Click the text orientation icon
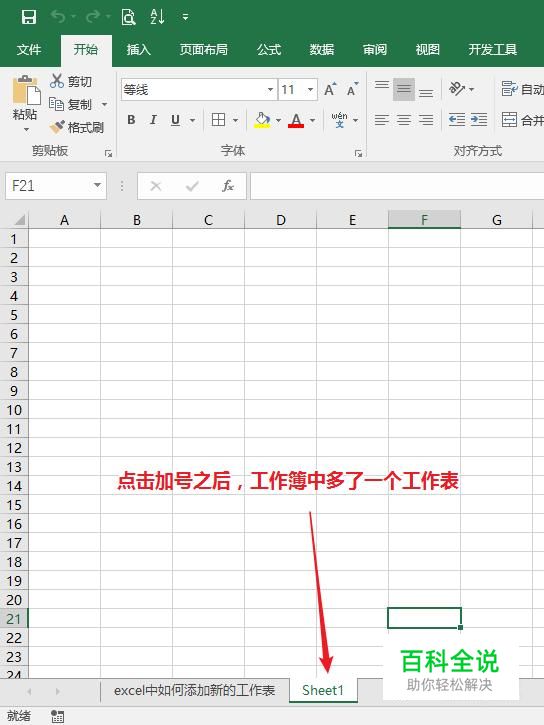544x725 pixels. pos(457,89)
